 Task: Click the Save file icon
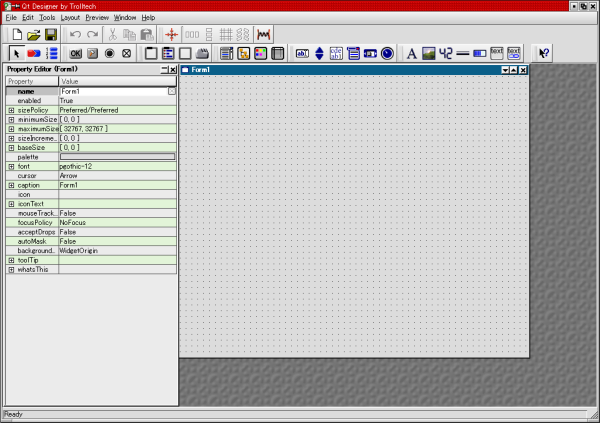50,35
